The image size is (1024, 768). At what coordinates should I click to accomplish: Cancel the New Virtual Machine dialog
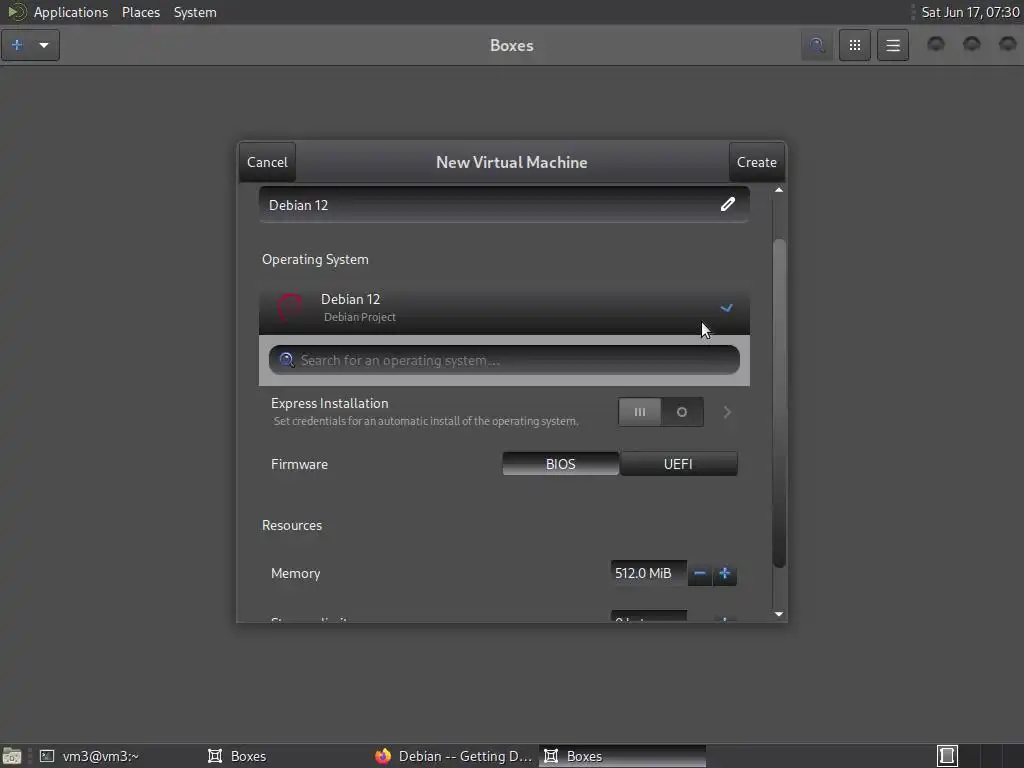point(267,162)
